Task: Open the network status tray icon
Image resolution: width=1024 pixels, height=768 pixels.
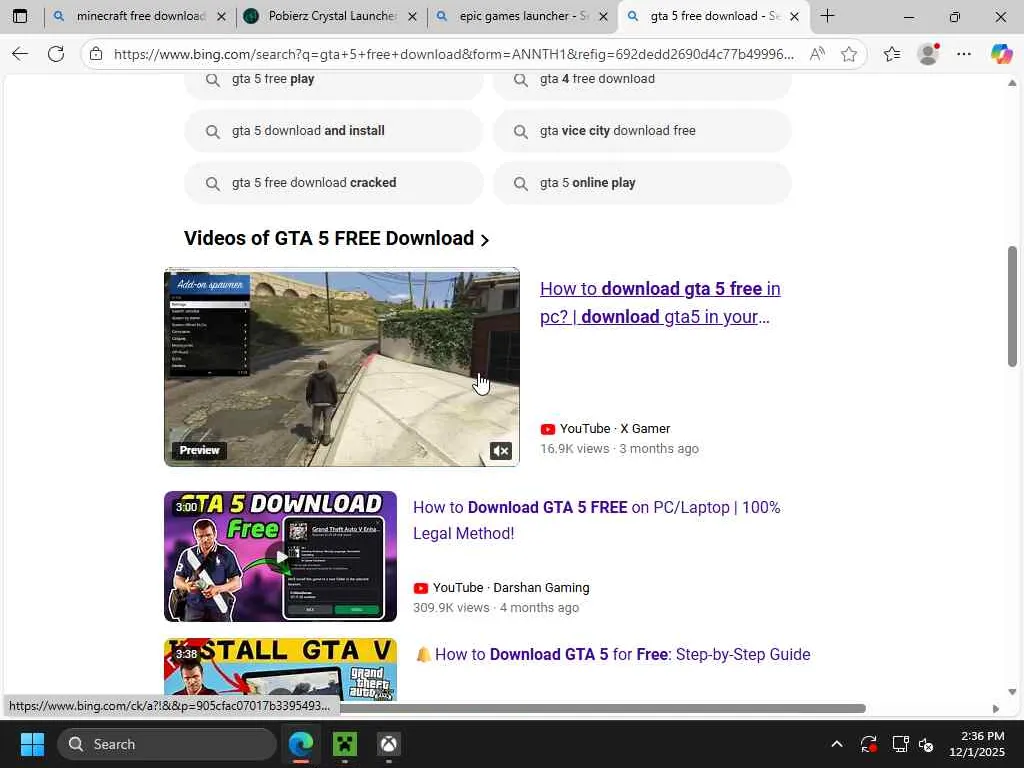Action: pos(900,744)
